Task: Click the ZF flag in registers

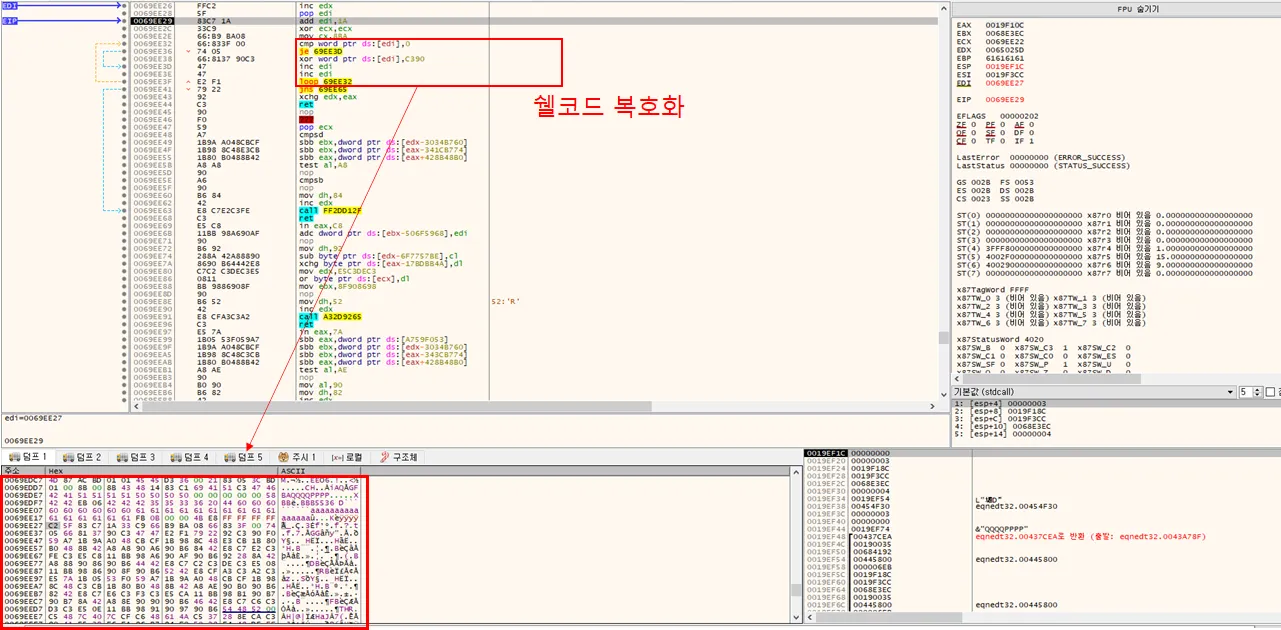Action: coord(966,123)
